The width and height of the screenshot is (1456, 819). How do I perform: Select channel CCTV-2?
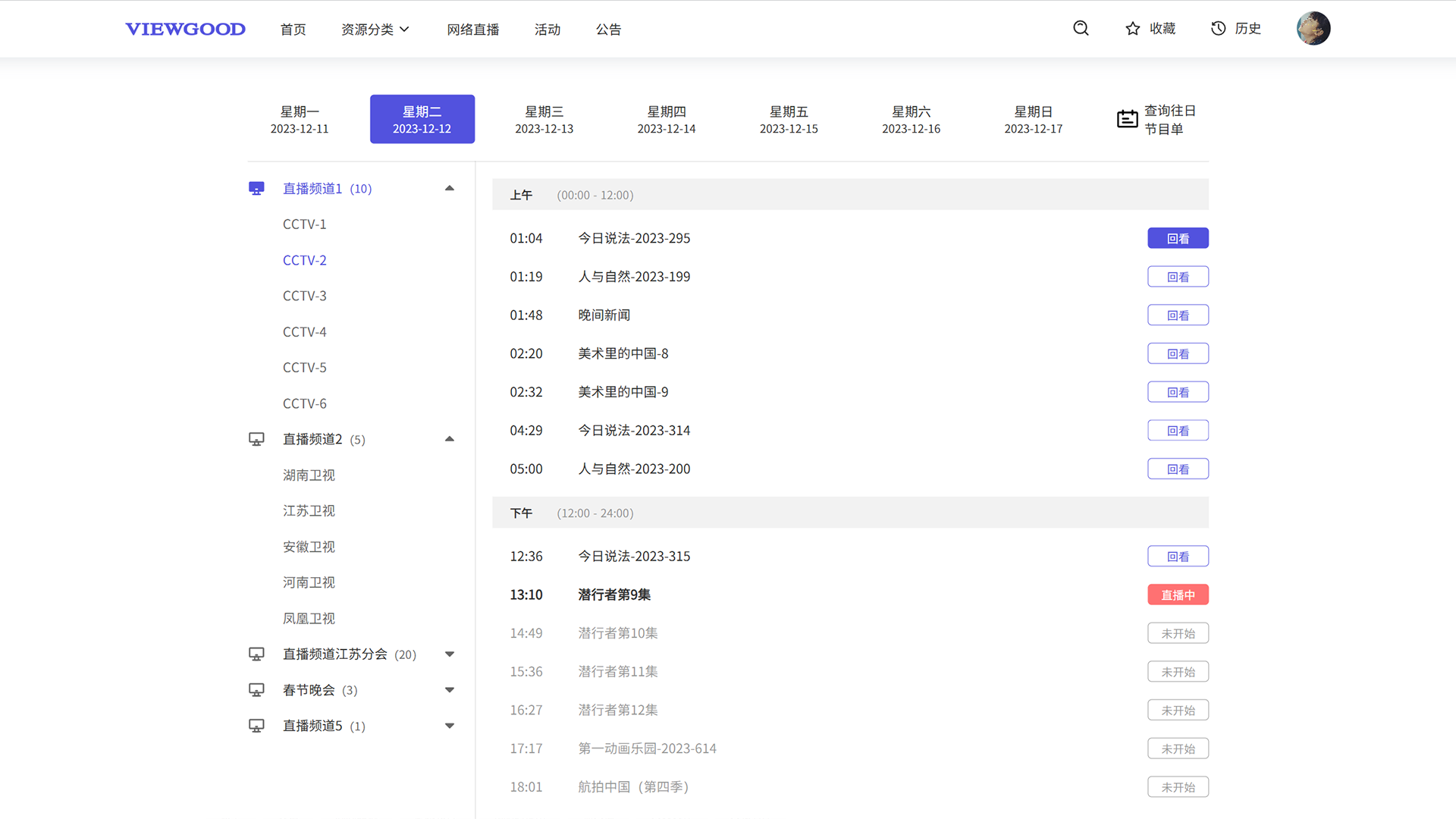305,260
